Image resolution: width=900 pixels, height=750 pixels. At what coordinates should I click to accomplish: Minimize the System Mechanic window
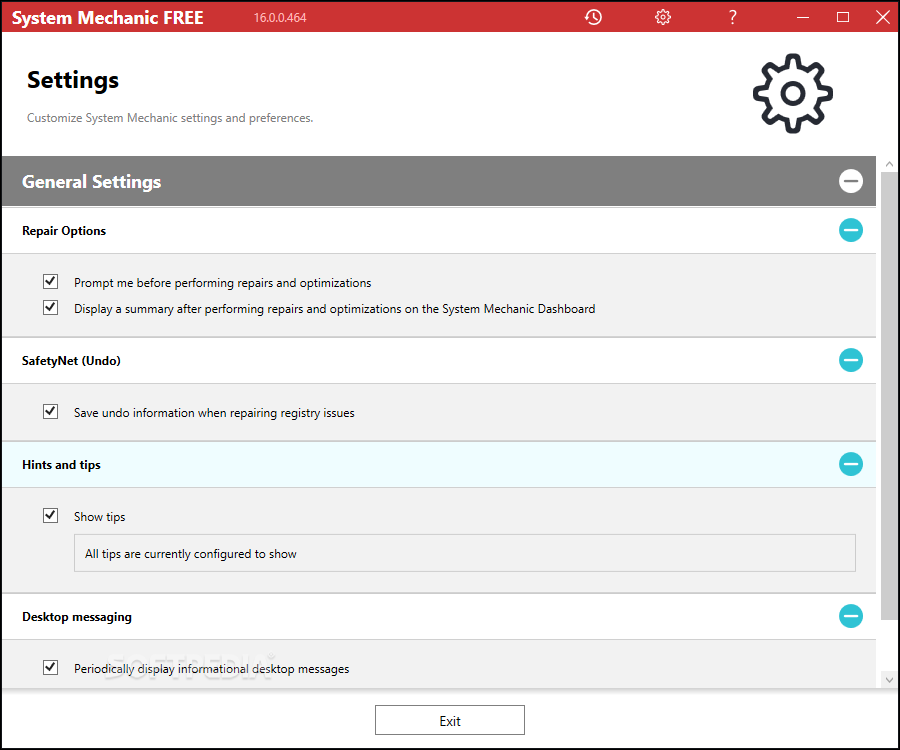[803, 17]
